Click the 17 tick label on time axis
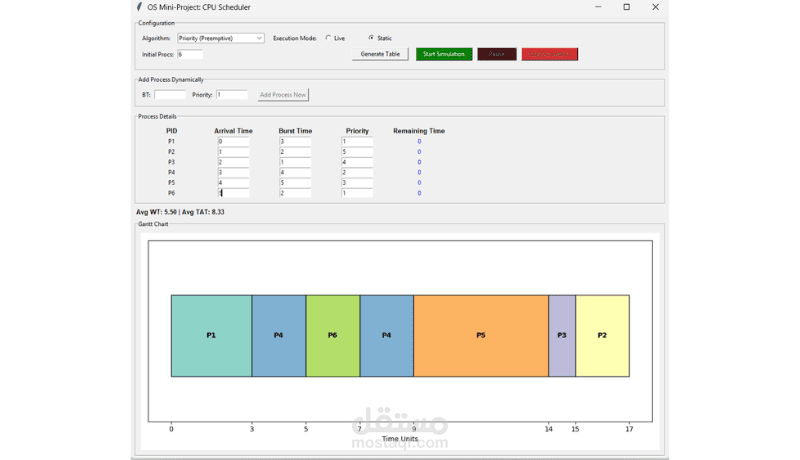This screenshot has height=460, width=800. click(x=629, y=429)
